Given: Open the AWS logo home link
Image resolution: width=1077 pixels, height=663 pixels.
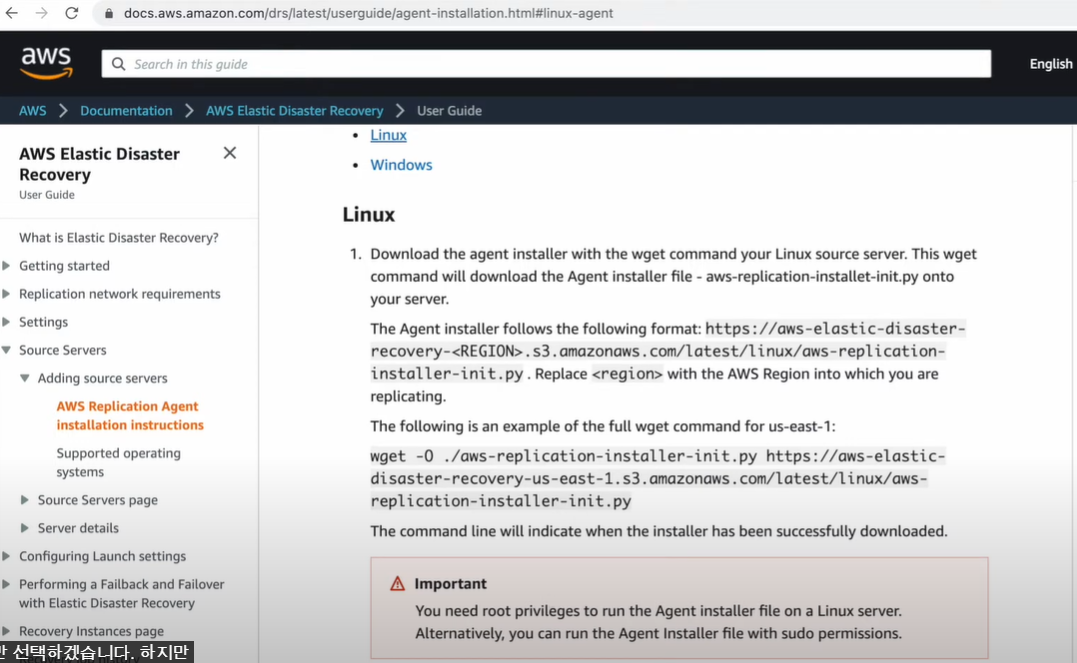Looking at the screenshot, I should pyautogui.click(x=46, y=63).
